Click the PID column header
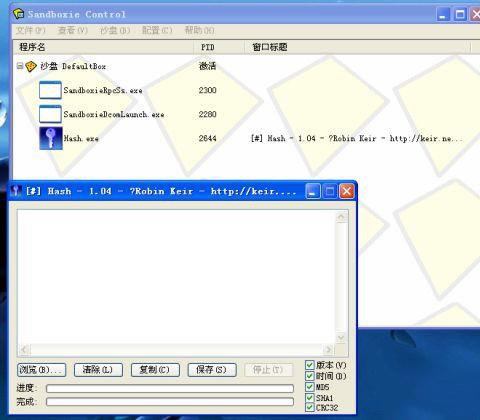This screenshot has width=480, height=420. 219,47
